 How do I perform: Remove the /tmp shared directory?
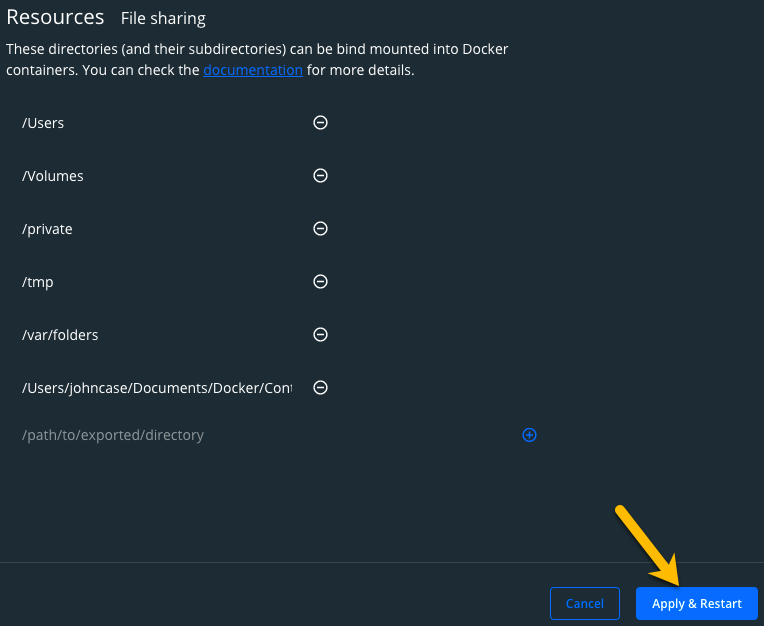(x=320, y=282)
